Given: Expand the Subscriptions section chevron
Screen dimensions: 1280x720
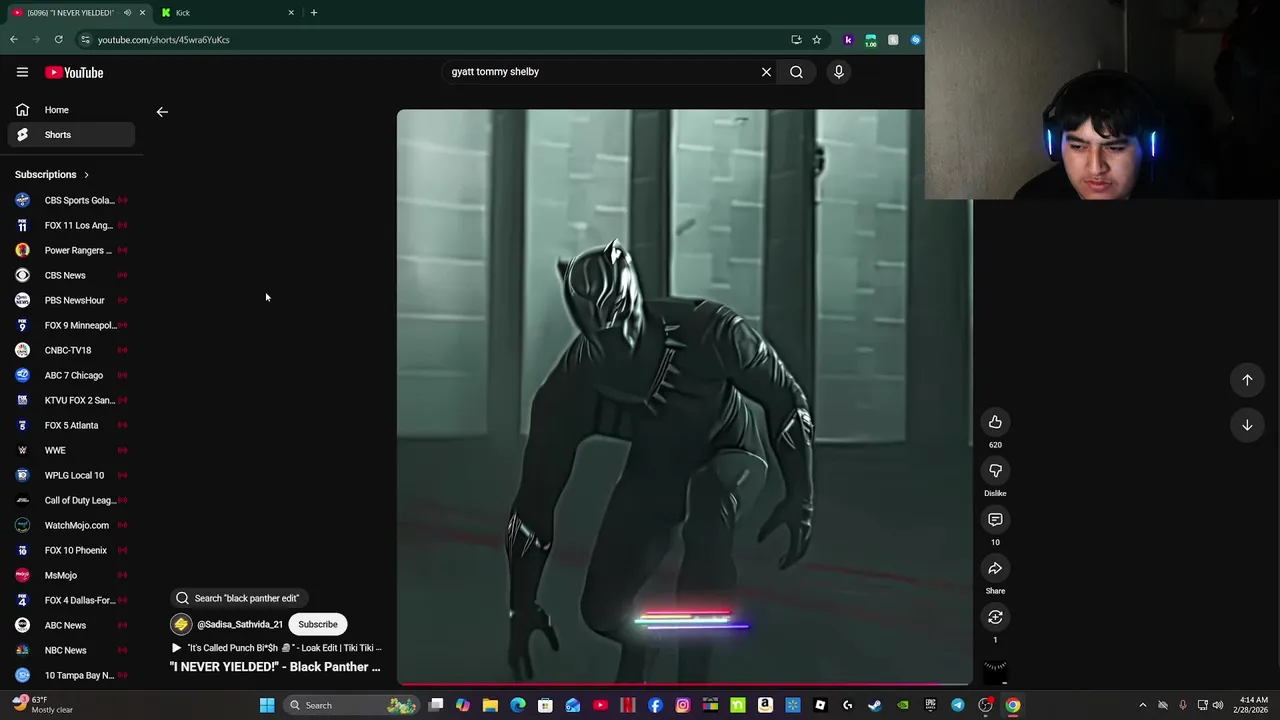Looking at the screenshot, I should [x=86, y=175].
